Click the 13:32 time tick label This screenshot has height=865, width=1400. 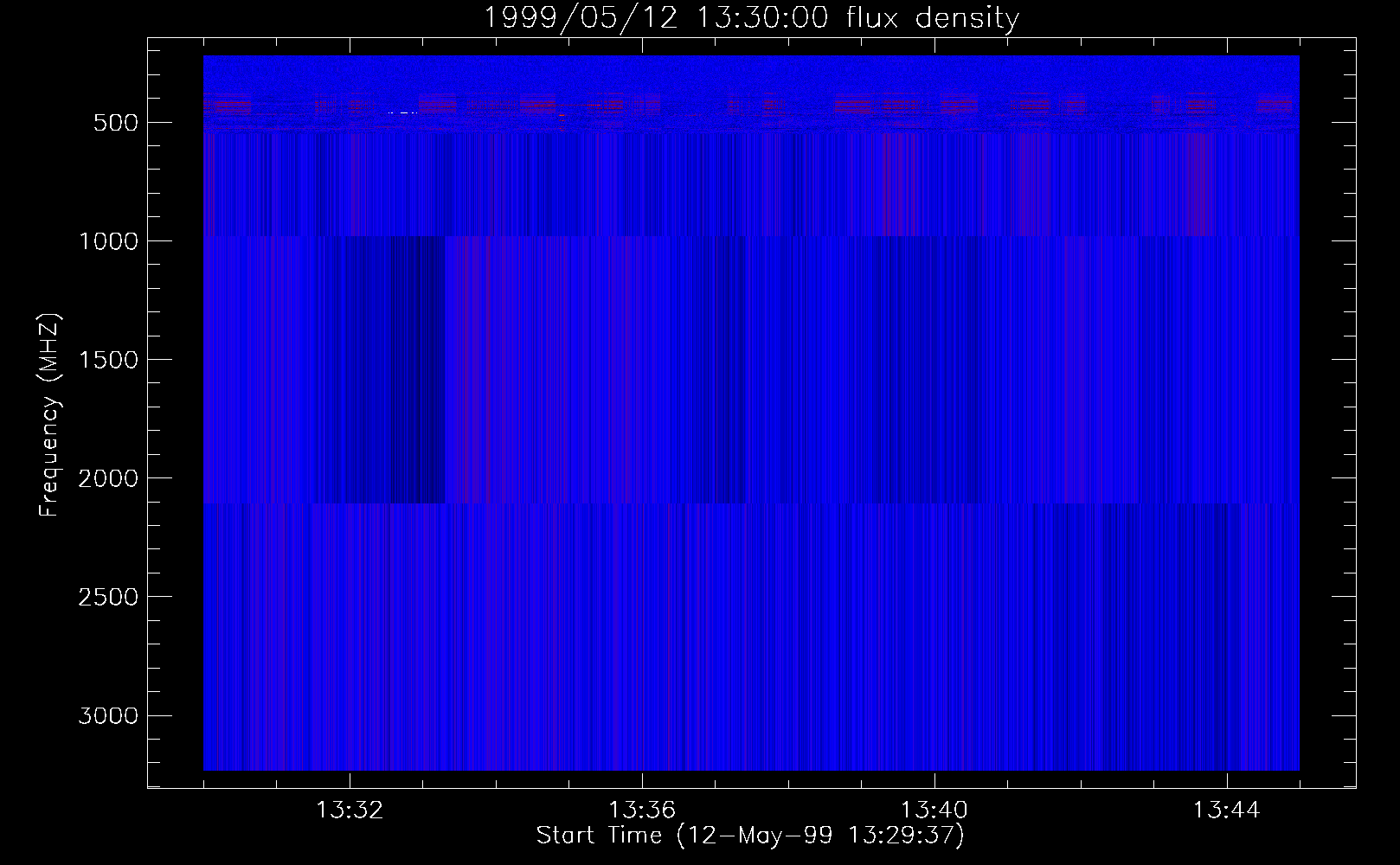click(x=350, y=811)
